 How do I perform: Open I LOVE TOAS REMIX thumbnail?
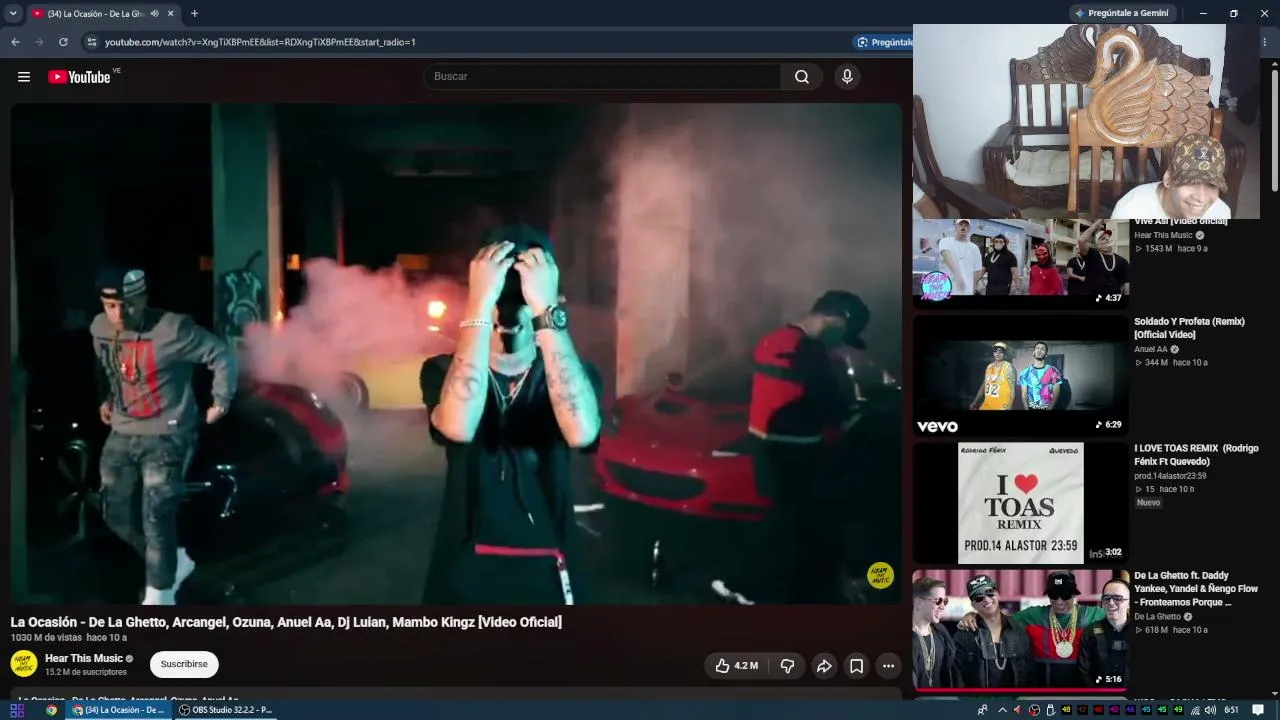(x=1020, y=503)
